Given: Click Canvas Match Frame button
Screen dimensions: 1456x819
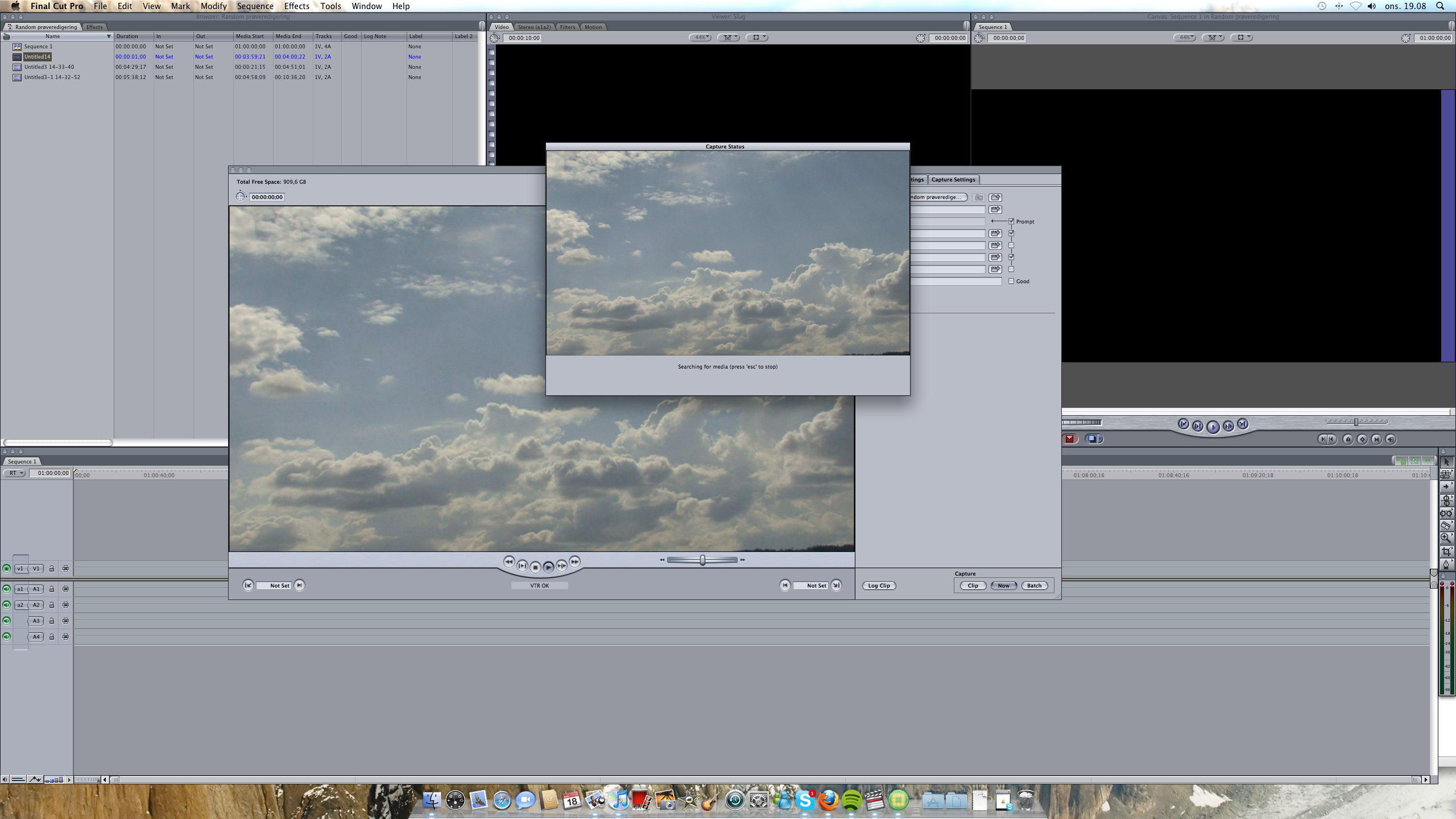Looking at the screenshot, I should click(x=1391, y=439).
